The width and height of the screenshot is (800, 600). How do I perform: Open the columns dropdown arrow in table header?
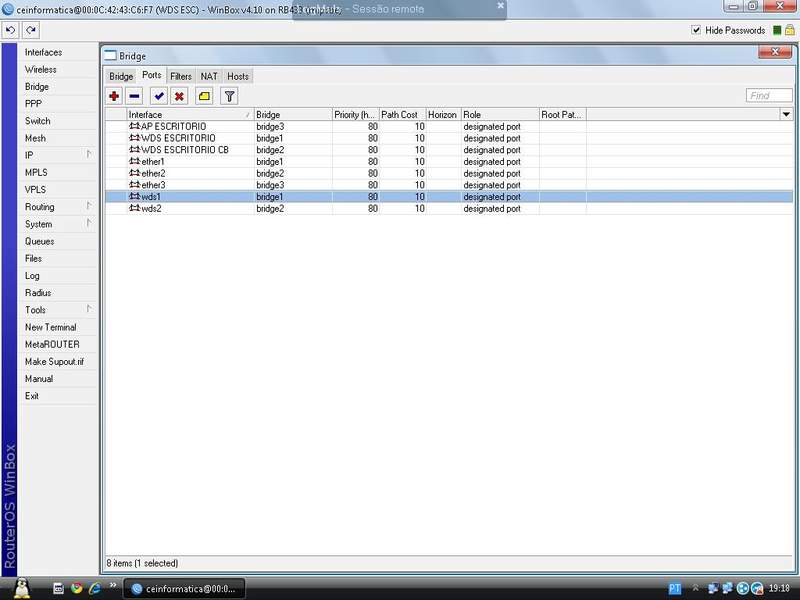coord(786,114)
